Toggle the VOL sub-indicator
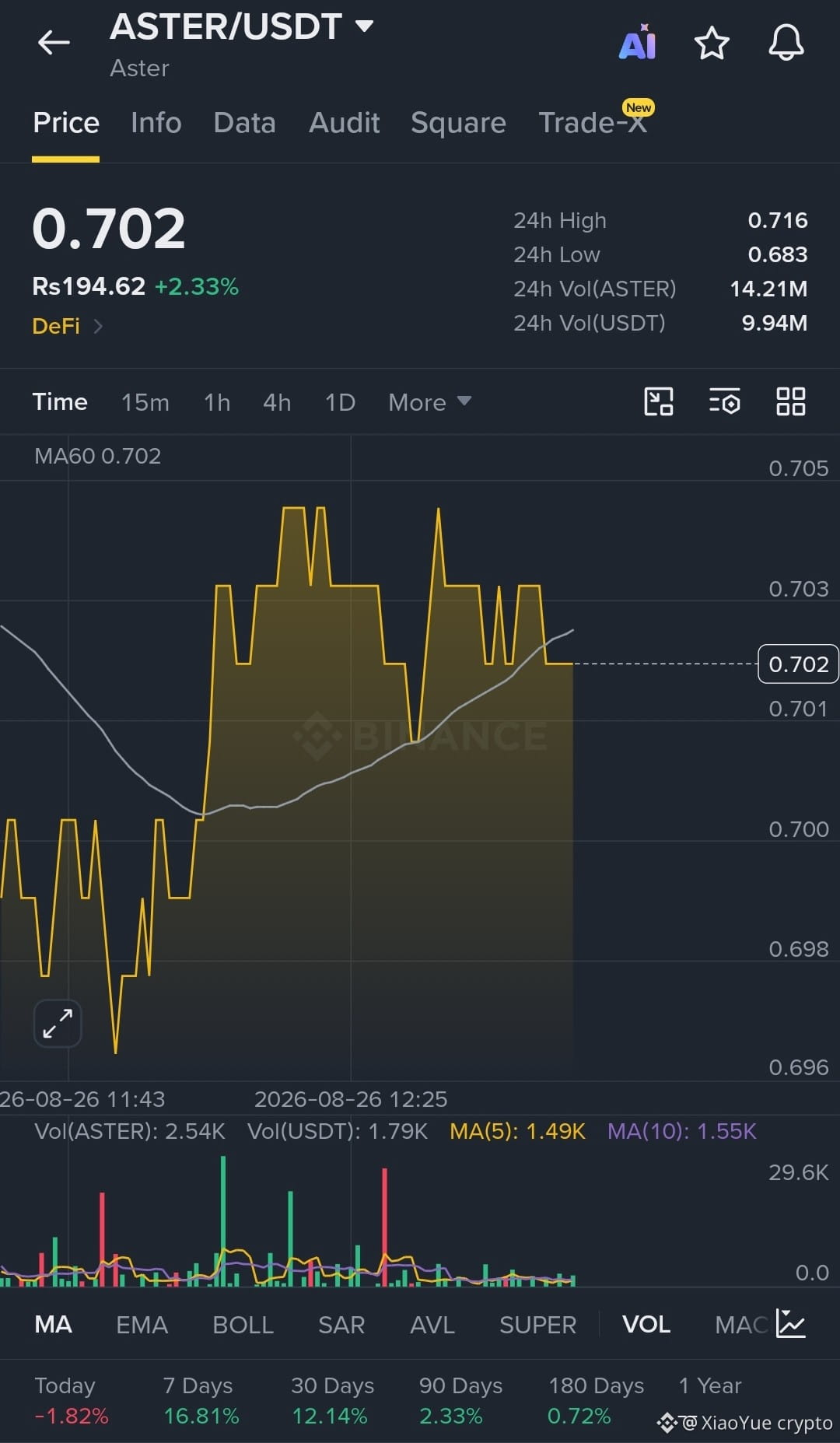The image size is (840, 1443). (646, 1324)
